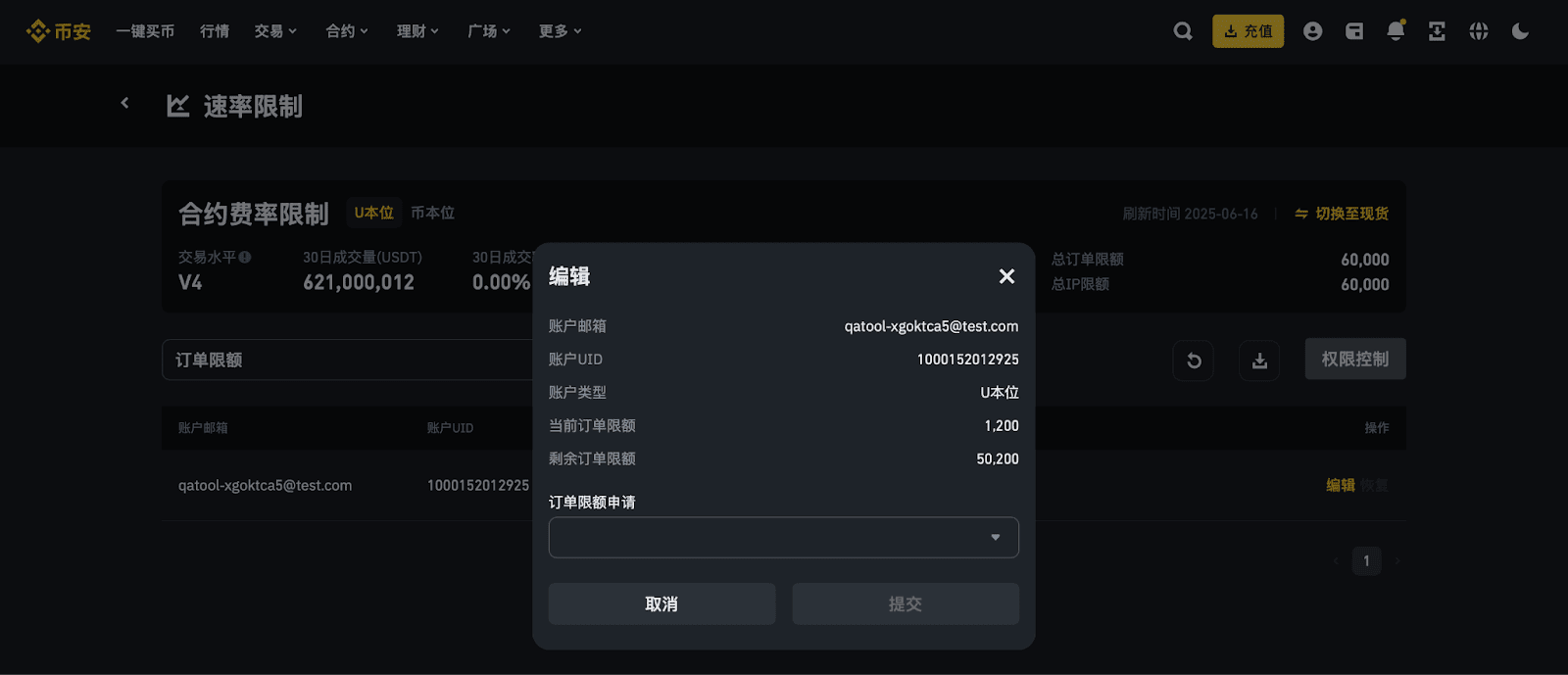Click the info icon next to 交易水平
Viewport: 1568px width, 675px height.
245,258
